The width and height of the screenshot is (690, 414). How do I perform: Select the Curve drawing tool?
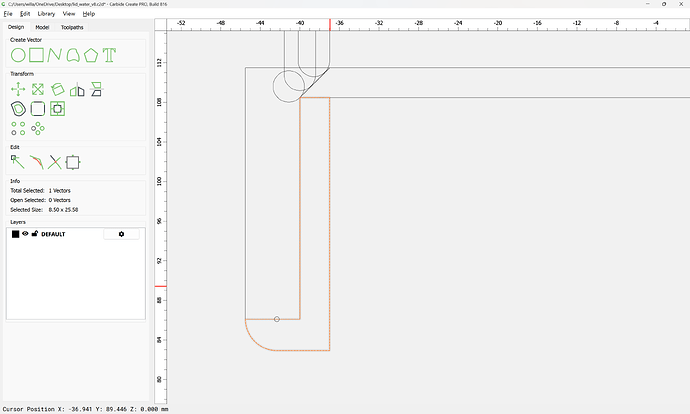click(x=73, y=55)
